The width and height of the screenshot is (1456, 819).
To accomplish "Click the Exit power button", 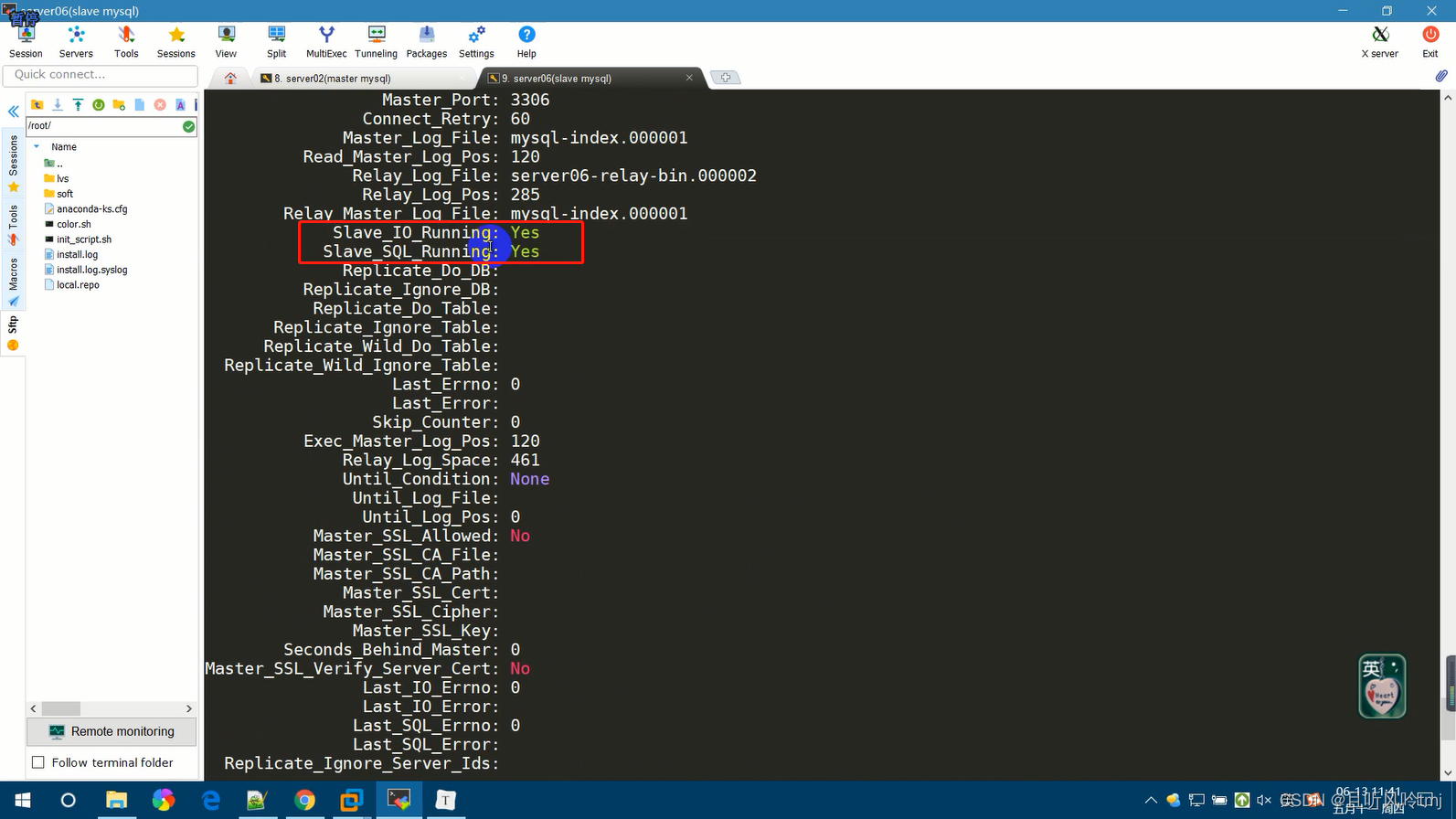I will coord(1430,42).
